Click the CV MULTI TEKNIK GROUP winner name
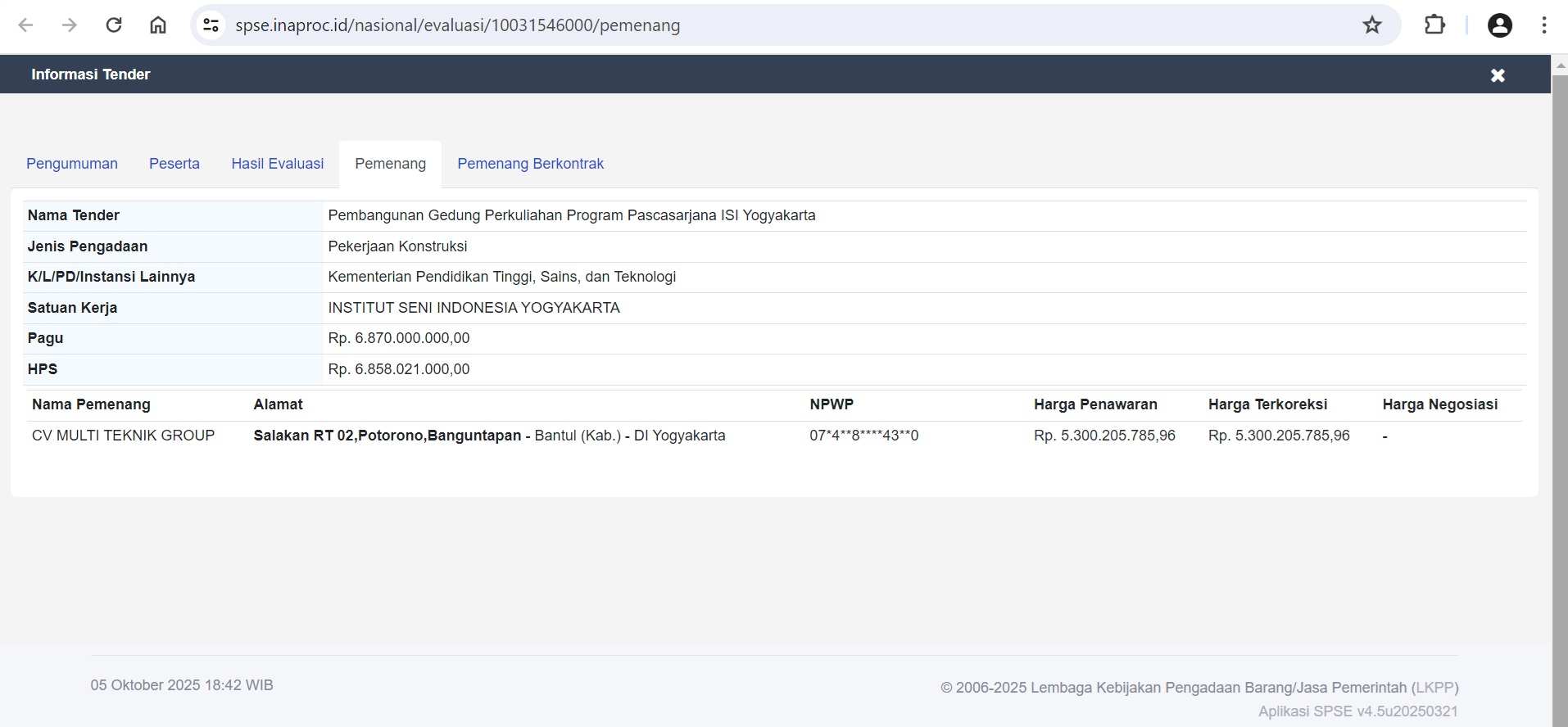The width and height of the screenshot is (1568, 727). (123, 436)
